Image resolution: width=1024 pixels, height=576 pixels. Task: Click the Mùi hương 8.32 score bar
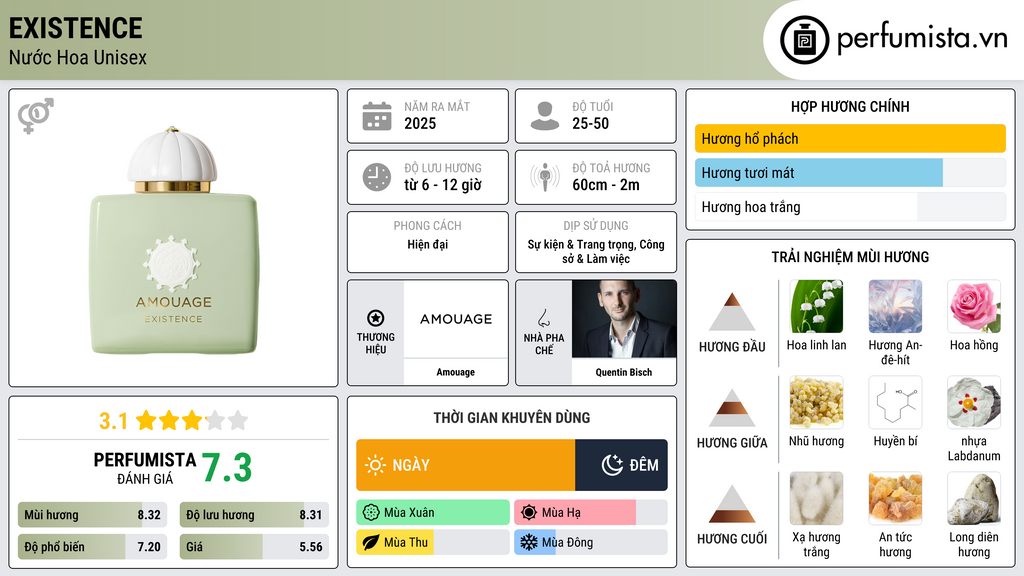(x=92, y=515)
